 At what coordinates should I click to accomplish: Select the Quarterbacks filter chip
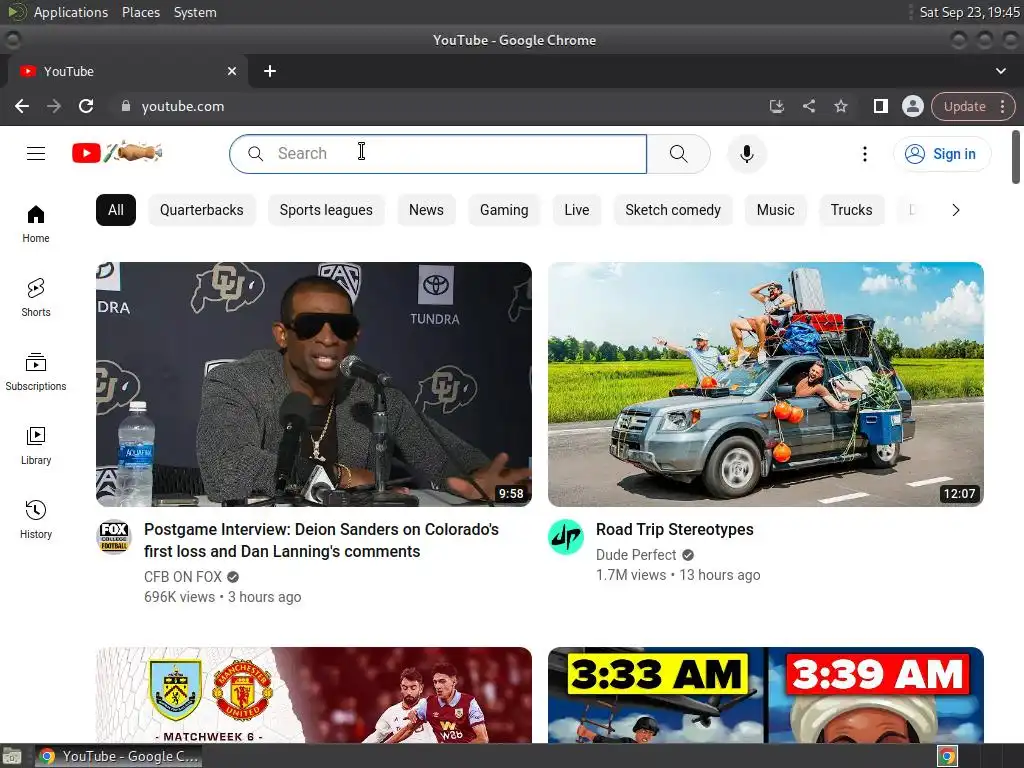(202, 210)
